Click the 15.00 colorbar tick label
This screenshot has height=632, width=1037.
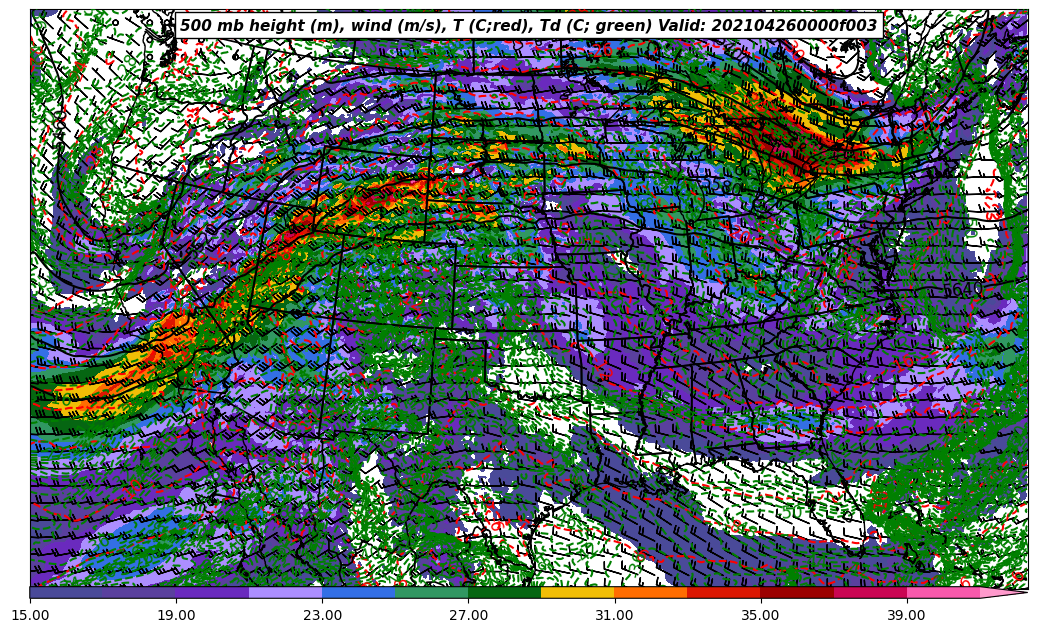click(x=30, y=615)
